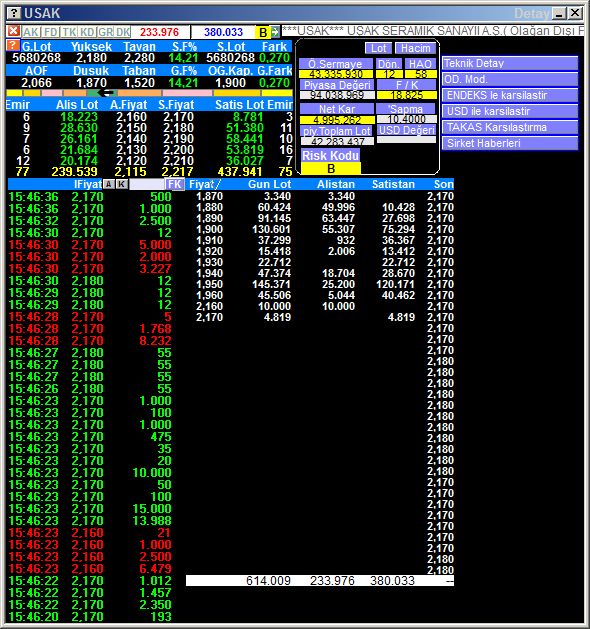Click the Alistan column header
The width and height of the screenshot is (590, 629).
click(336, 184)
